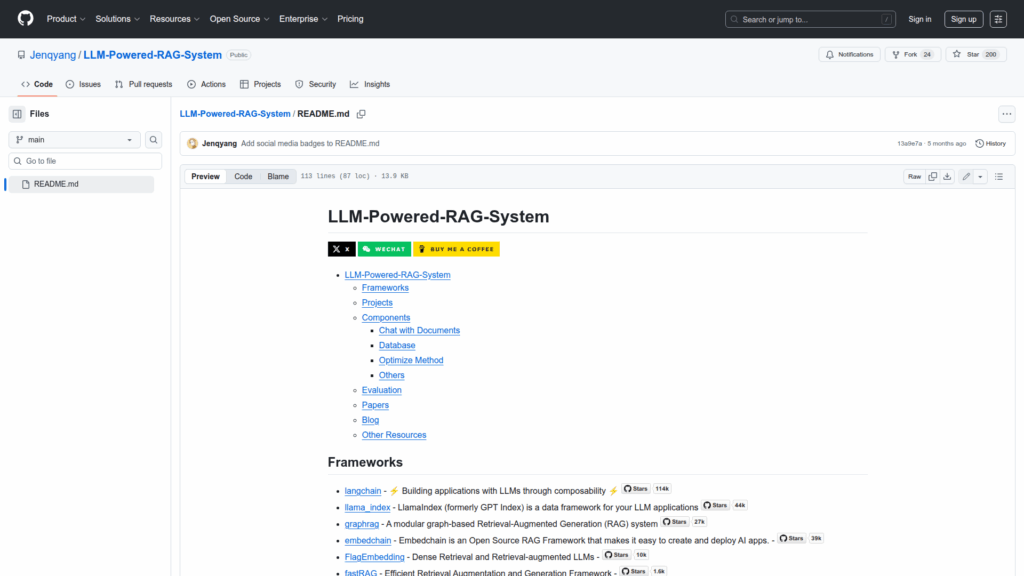This screenshot has height=576, width=1024.
Task: Click the X social media badge
Action: pos(342,249)
